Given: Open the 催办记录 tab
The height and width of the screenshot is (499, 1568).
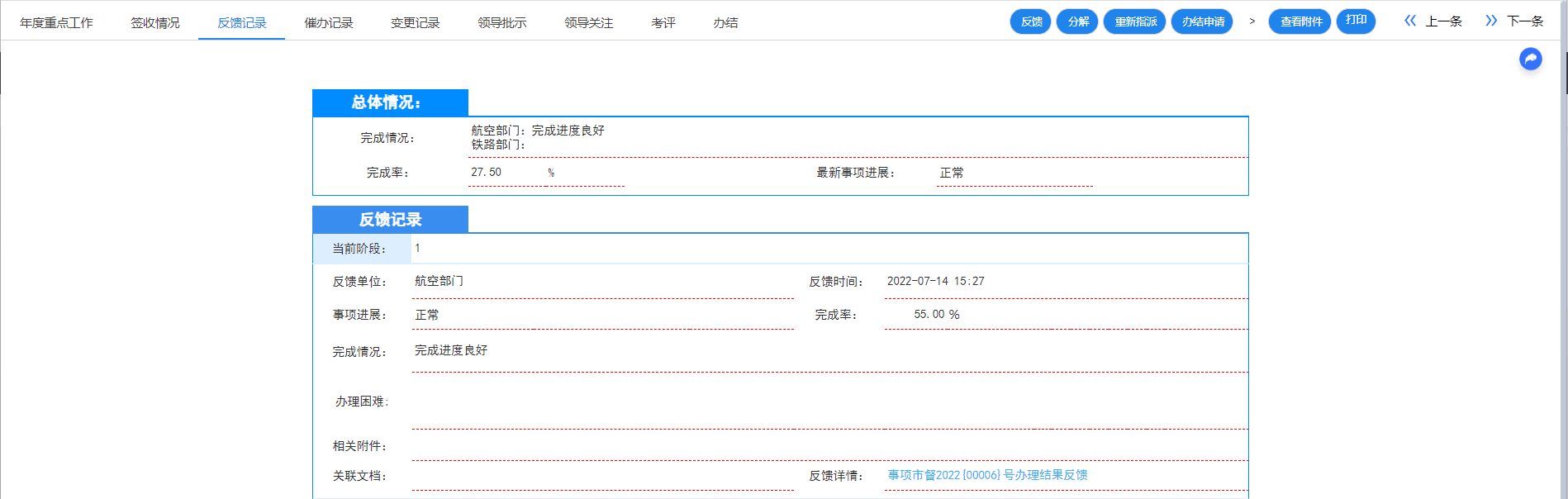Looking at the screenshot, I should coord(329,23).
